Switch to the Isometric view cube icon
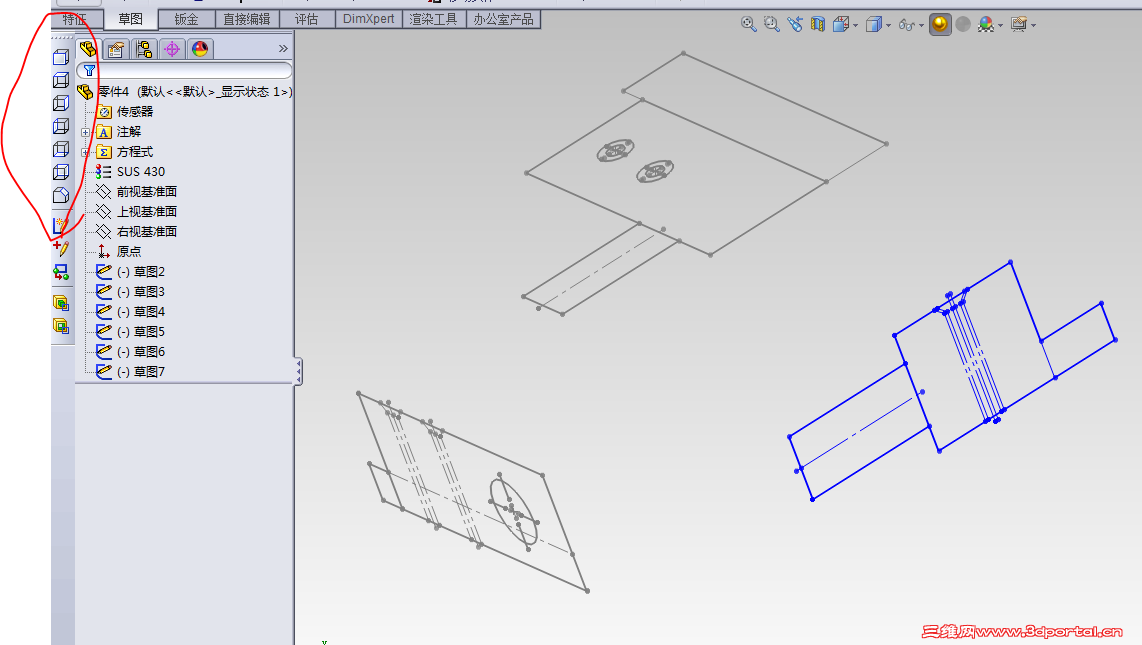The height and width of the screenshot is (645, 1142). pos(61,195)
